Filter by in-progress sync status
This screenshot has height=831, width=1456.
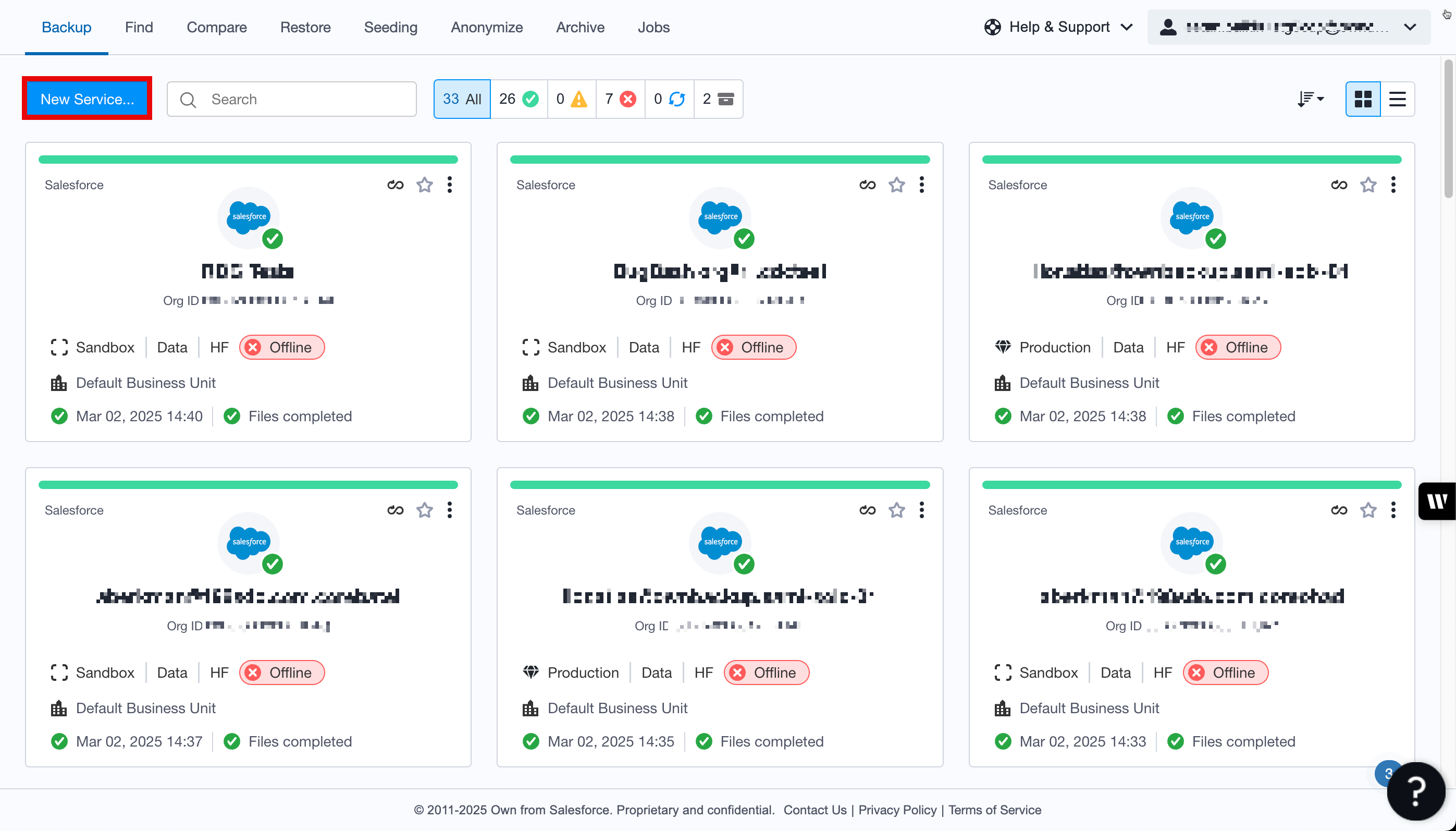click(669, 99)
